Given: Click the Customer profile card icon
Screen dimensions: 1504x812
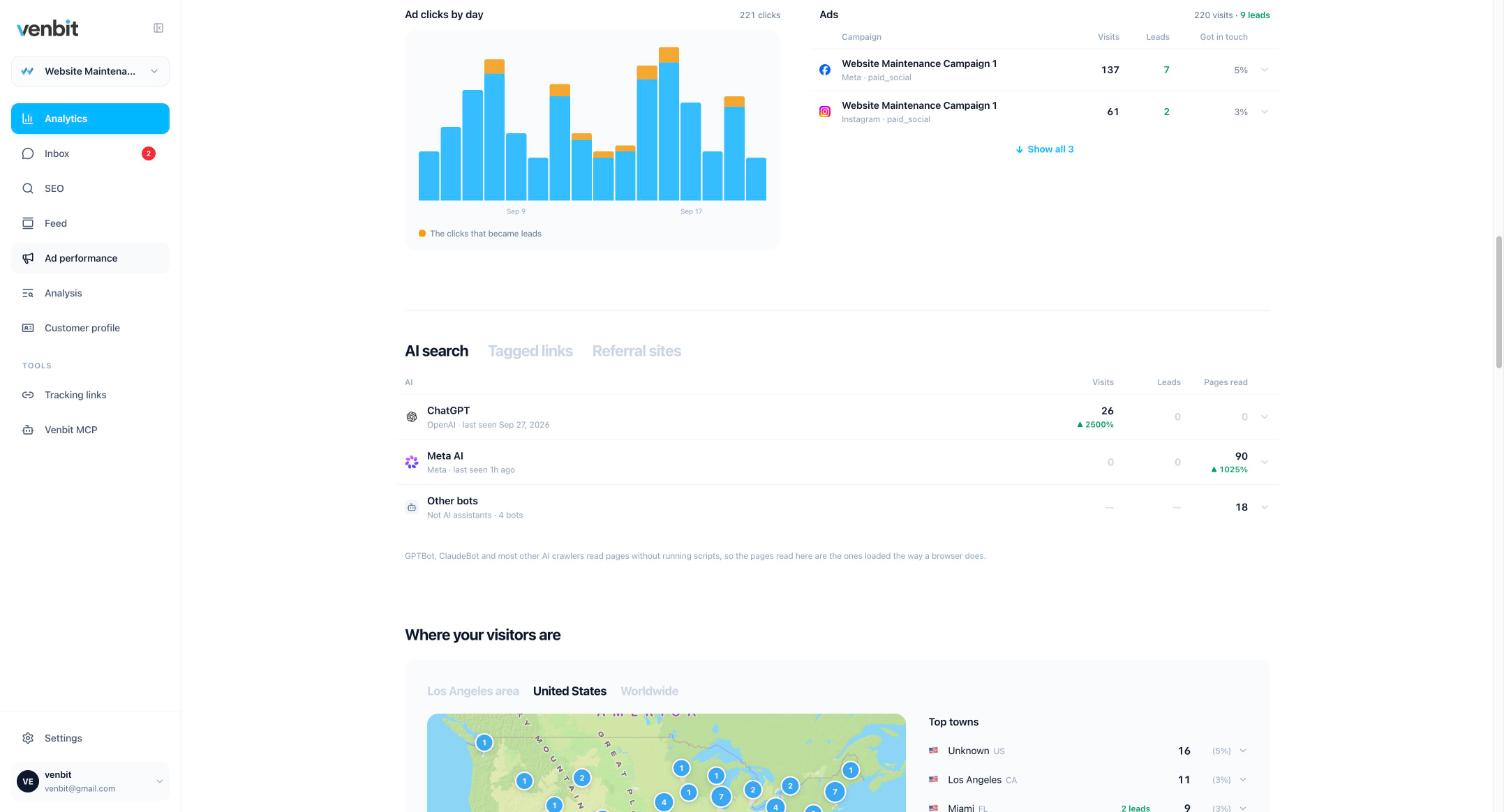Looking at the screenshot, I should (28, 328).
